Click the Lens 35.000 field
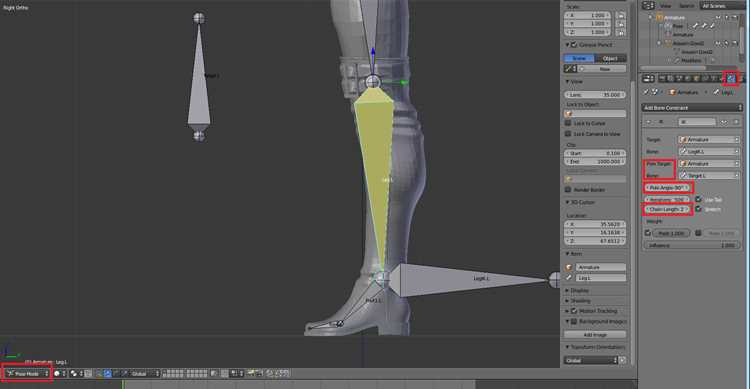The width and height of the screenshot is (750, 389). 595,95
